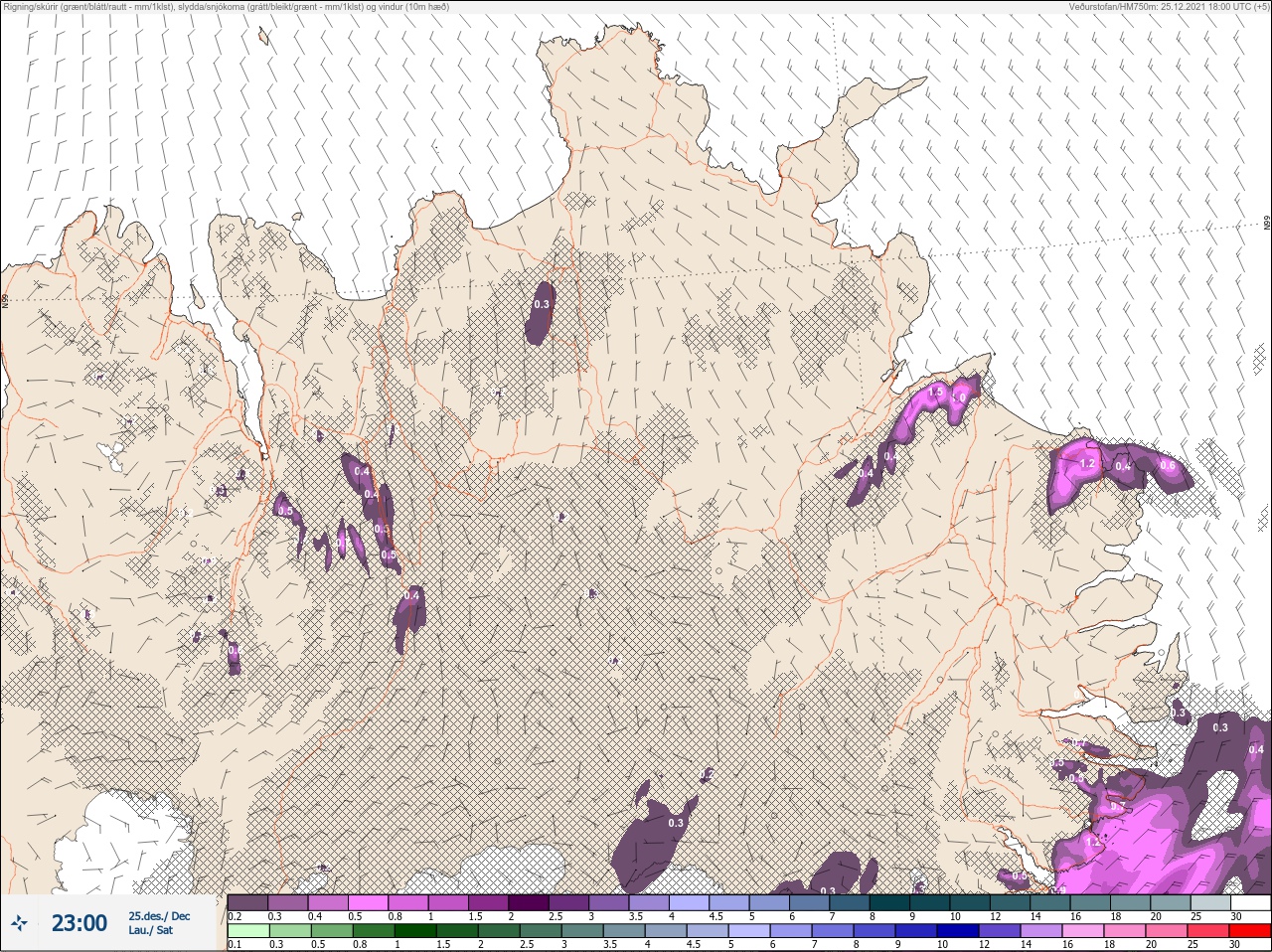This screenshot has width=1272, height=952.
Task: Click the "1.5" precipitation value on the map
Action: click(935, 394)
